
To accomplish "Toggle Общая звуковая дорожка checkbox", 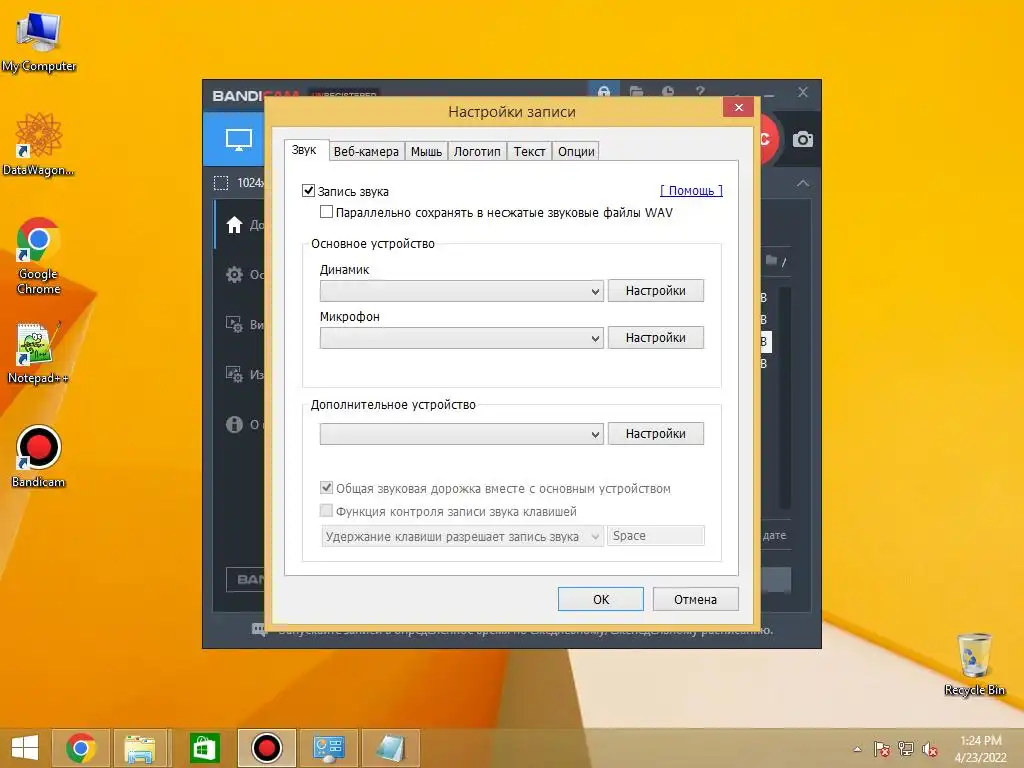I will 326,488.
